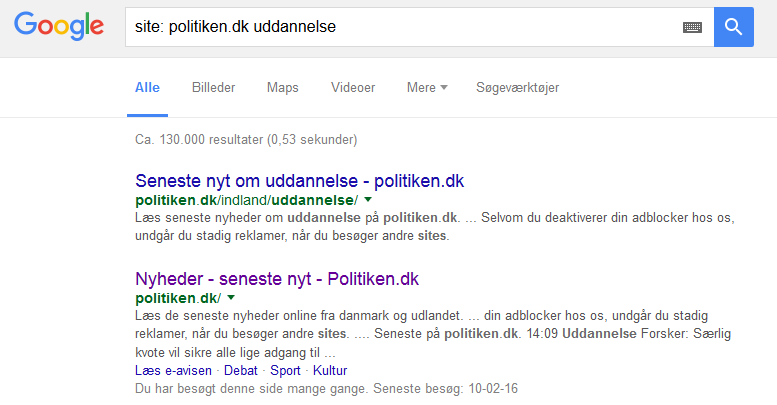The image size is (777, 405).
Task: Open 'Seneste nyt om uddannelse' result
Action: (x=299, y=182)
